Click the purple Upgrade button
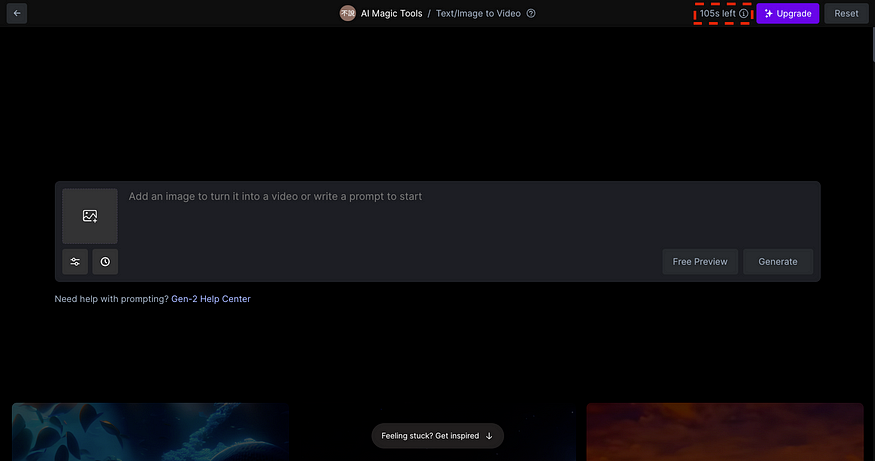 click(x=787, y=13)
